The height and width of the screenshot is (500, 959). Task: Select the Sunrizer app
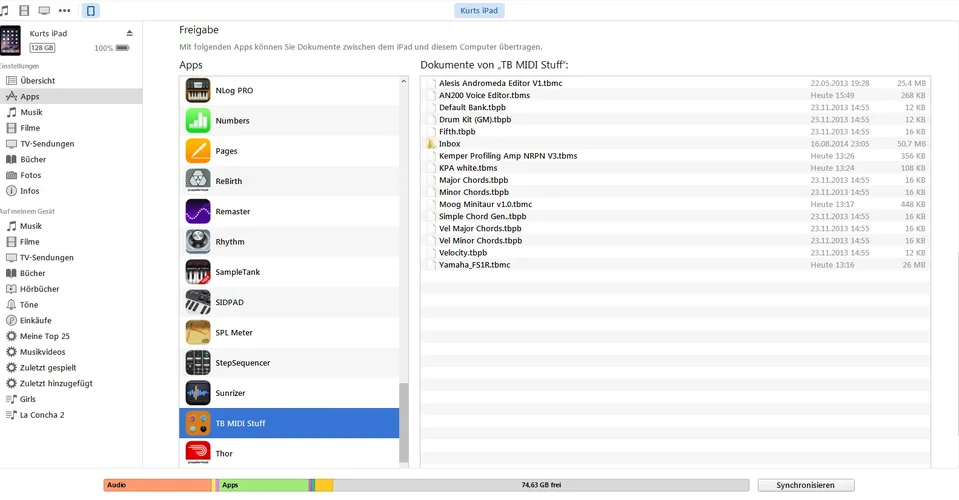tap(289, 393)
